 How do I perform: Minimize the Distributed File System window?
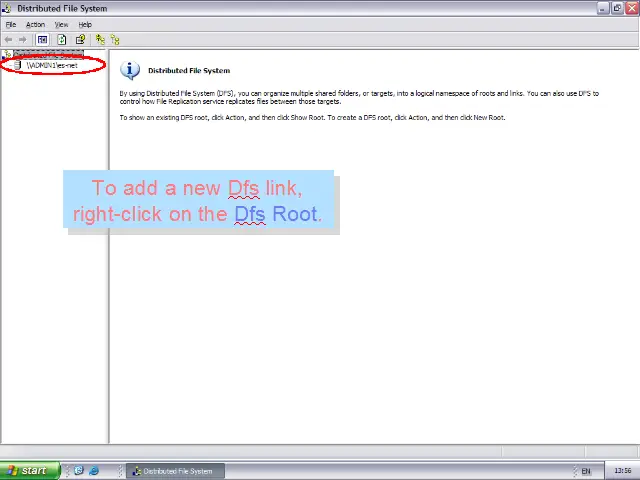click(603, 8)
